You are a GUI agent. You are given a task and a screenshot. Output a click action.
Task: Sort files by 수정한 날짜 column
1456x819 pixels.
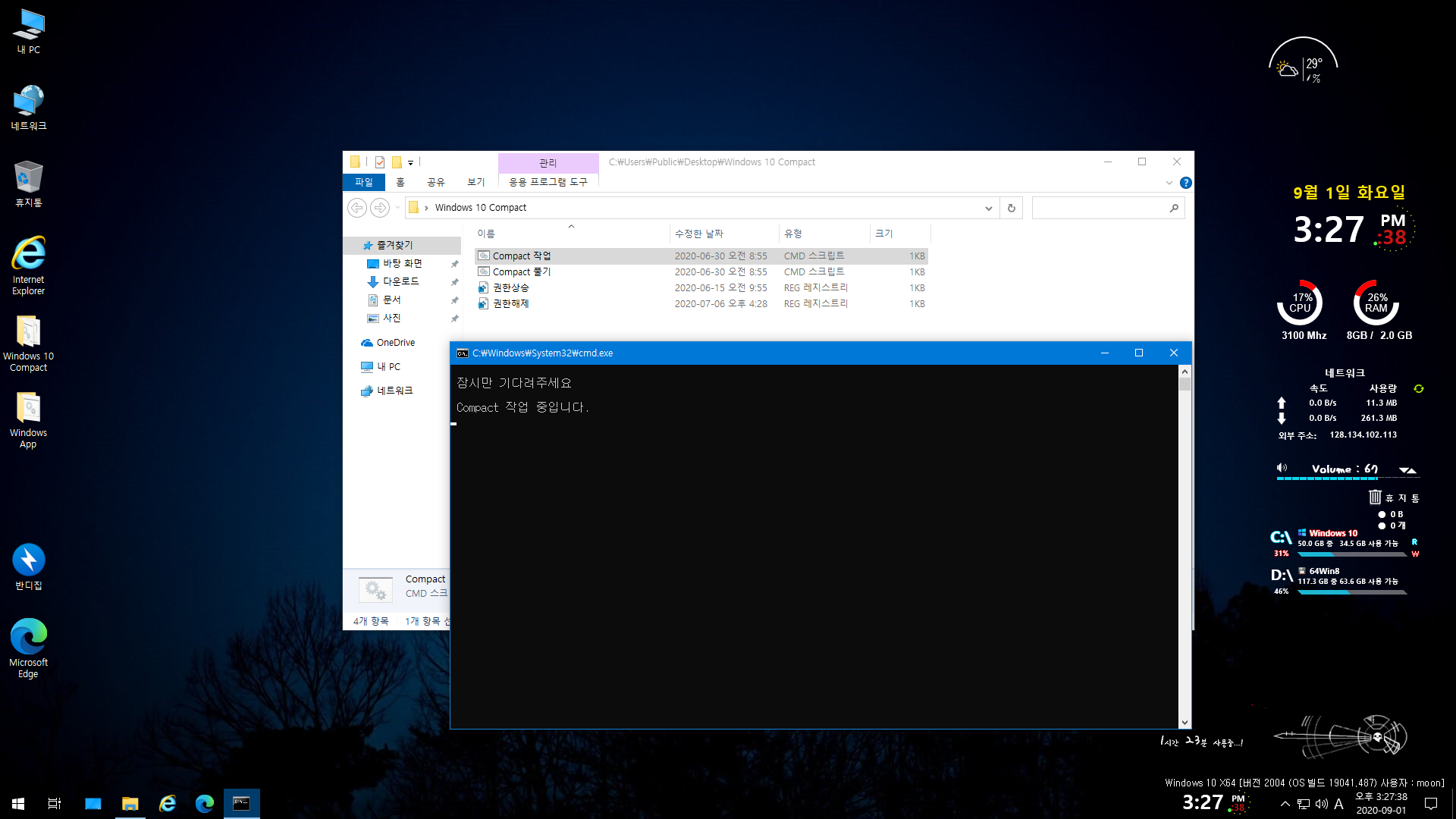[724, 234]
